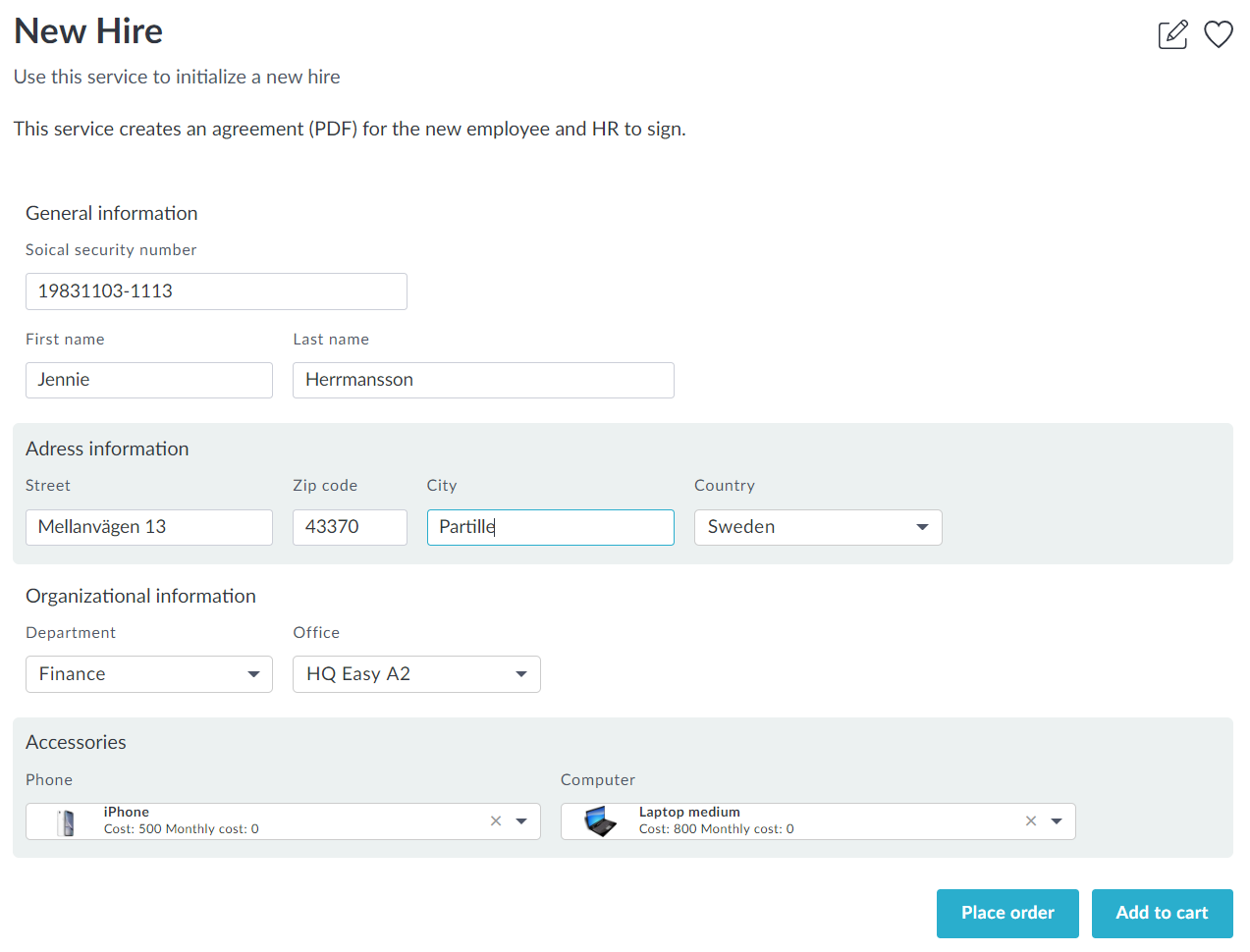Open the Country dropdown showing Sweden
The height and width of the screenshot is (952, 1250).
pyautogui.click(x=817, y=527)
